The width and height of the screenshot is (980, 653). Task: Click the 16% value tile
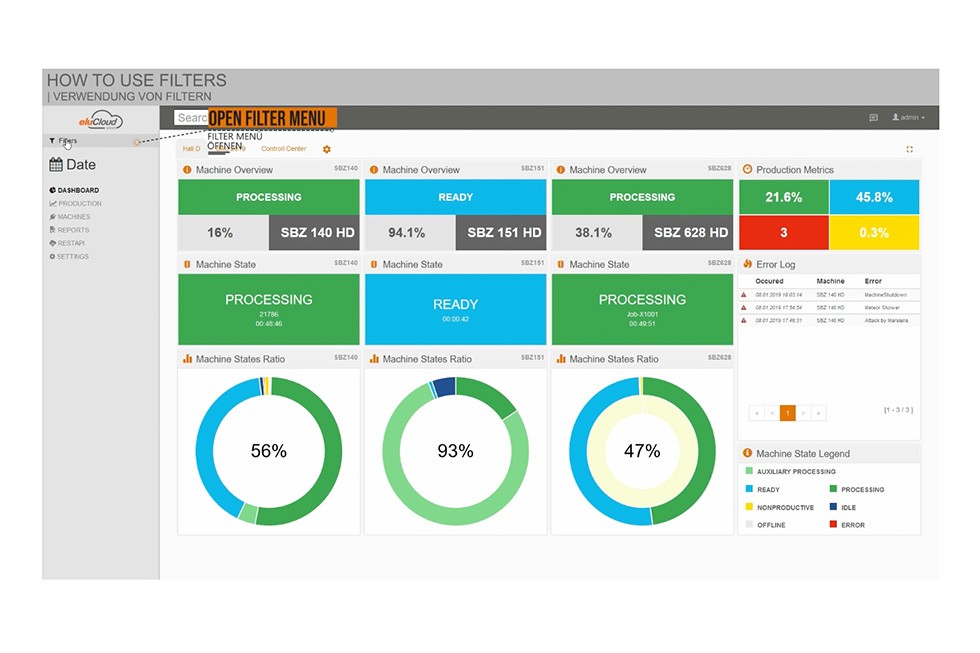click(223, 232)
